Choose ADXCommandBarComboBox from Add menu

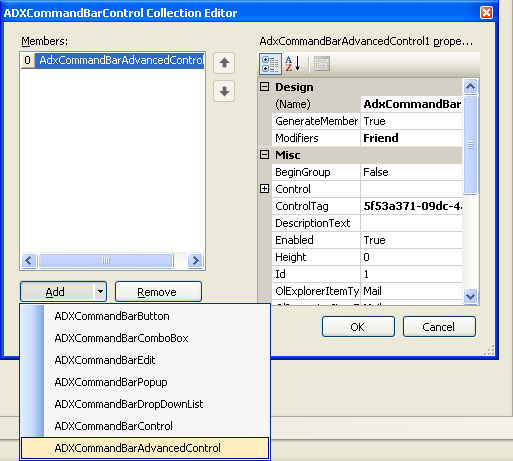point(145,338)
